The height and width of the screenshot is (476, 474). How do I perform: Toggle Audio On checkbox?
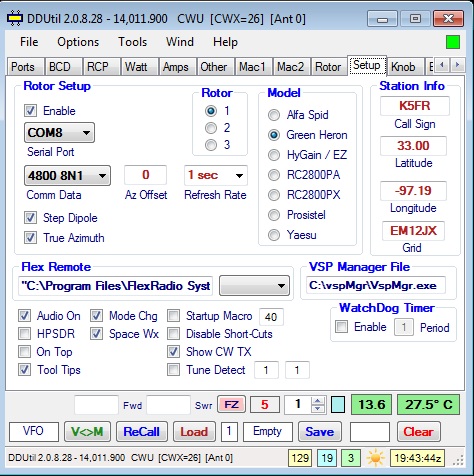(x=24, y=316)
